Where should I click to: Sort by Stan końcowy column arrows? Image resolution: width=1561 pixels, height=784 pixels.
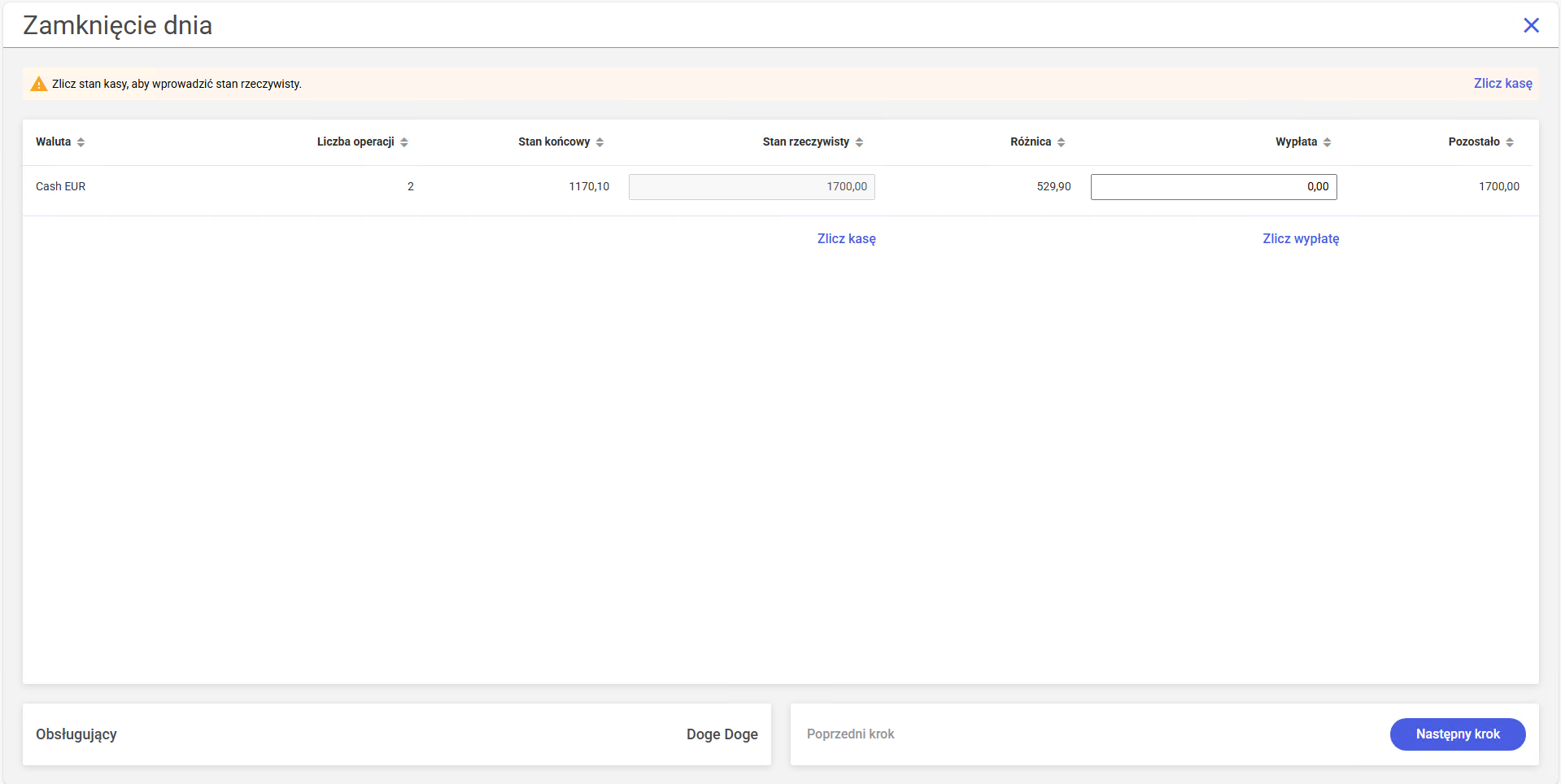pos(600,142)
